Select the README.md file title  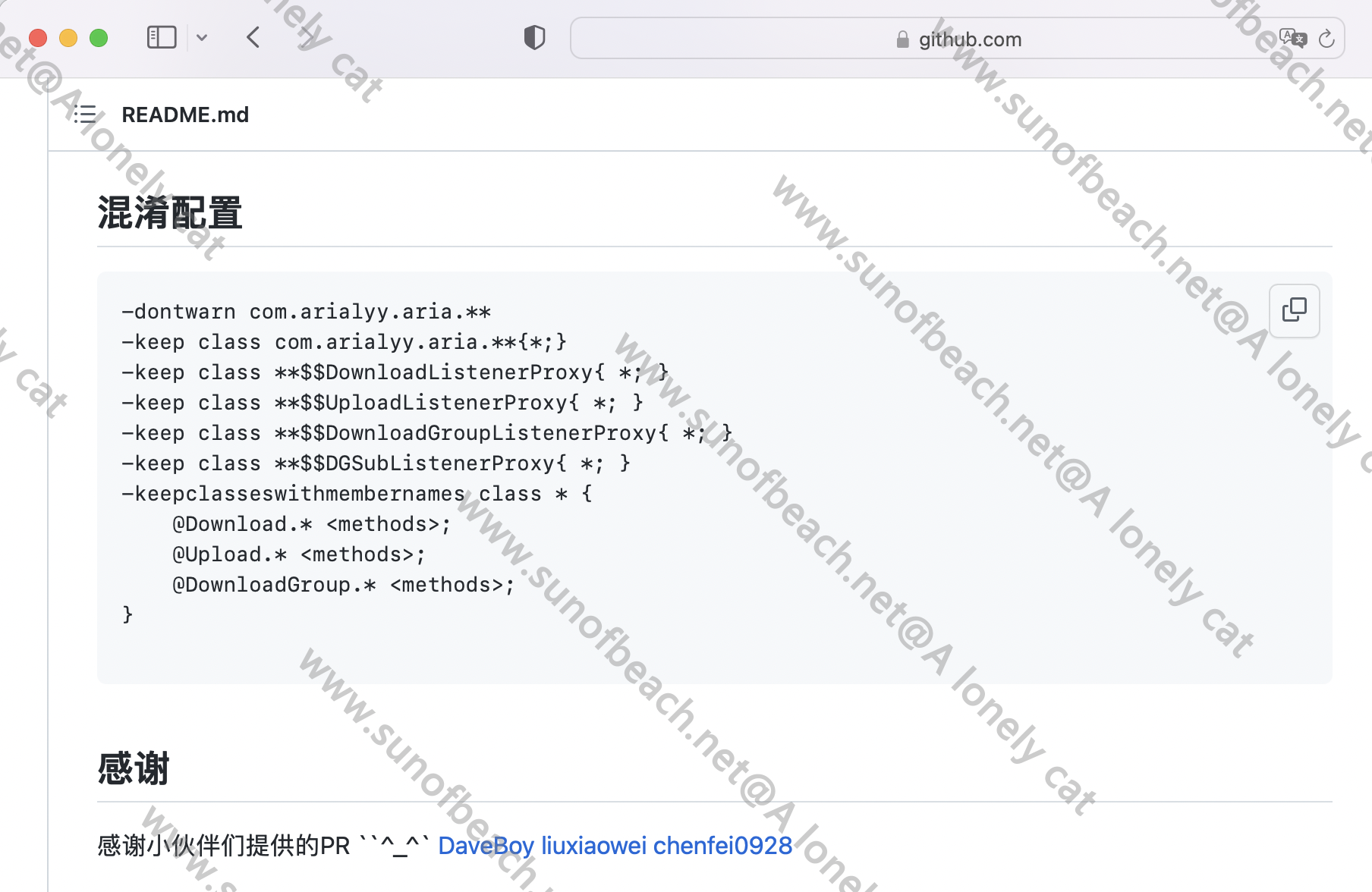click(x=185, y=115)
